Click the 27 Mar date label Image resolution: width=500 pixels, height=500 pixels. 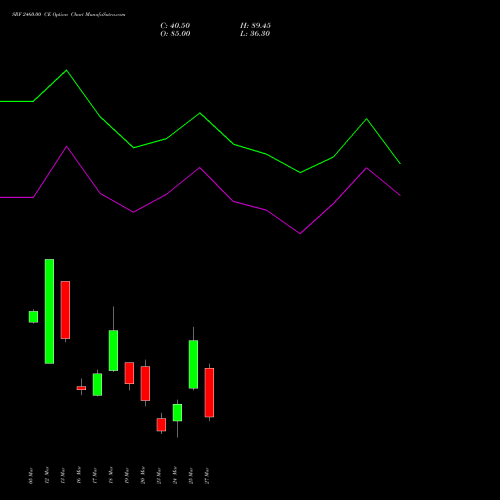tap(207, 476)
